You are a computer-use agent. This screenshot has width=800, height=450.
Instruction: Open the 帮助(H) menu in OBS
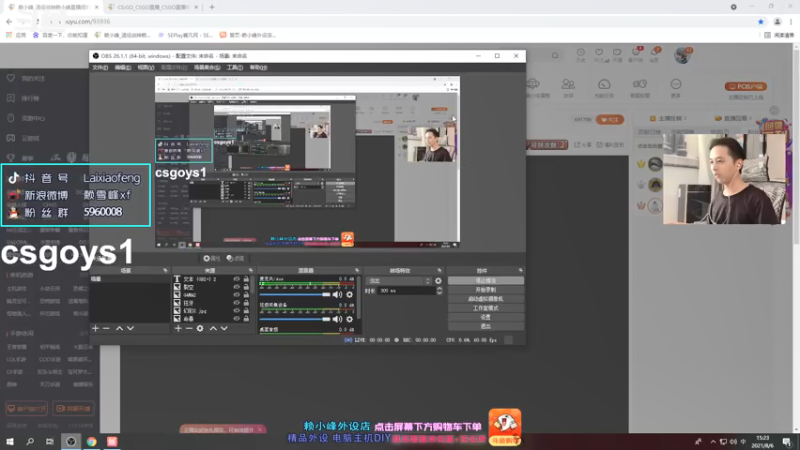258,67
